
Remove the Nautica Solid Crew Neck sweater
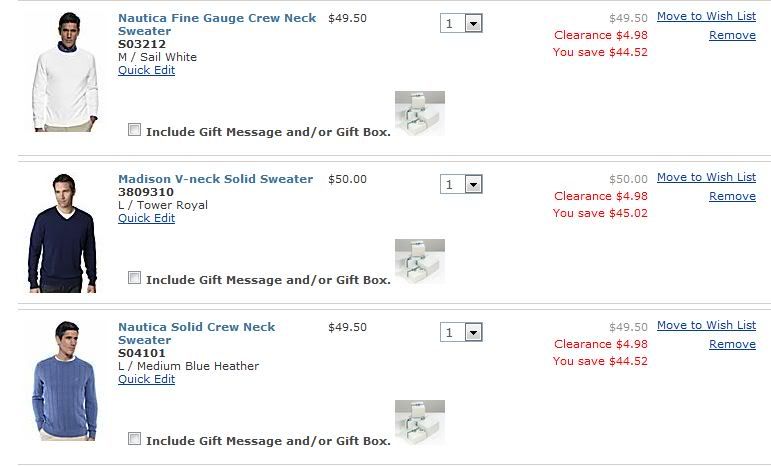[x=732, y=344]
